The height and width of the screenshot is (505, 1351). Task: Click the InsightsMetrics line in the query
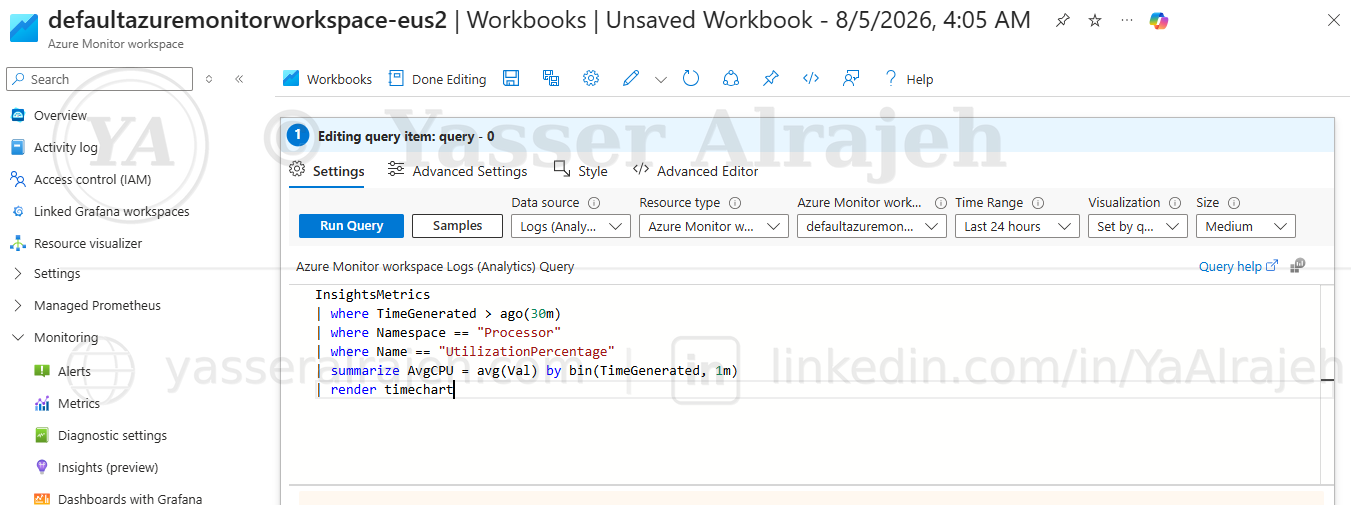point(372,295)
